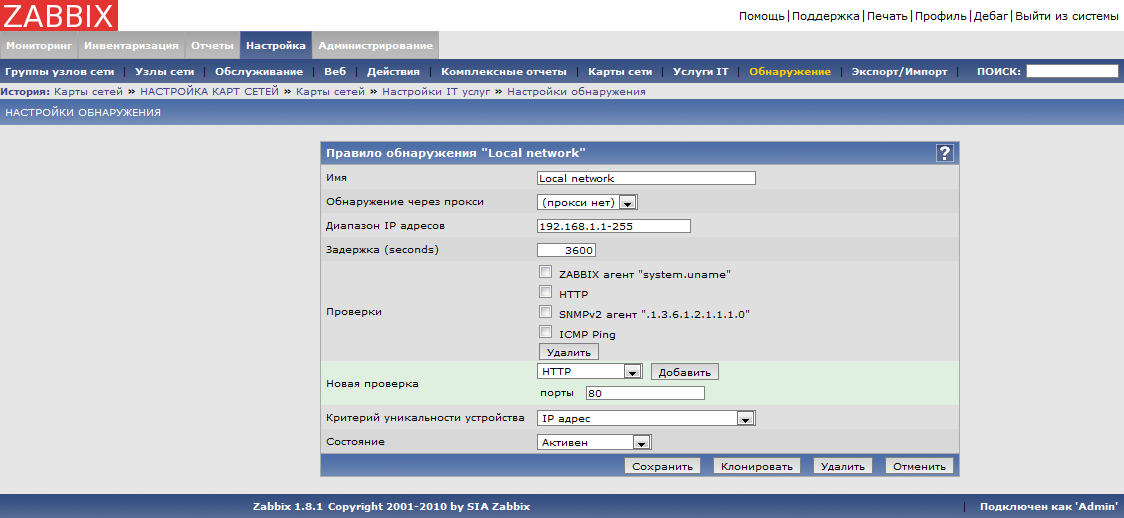Open Настройки обнаружения history link
Viewport: 1124px width, 518px height.
click(x=576, y=92)
